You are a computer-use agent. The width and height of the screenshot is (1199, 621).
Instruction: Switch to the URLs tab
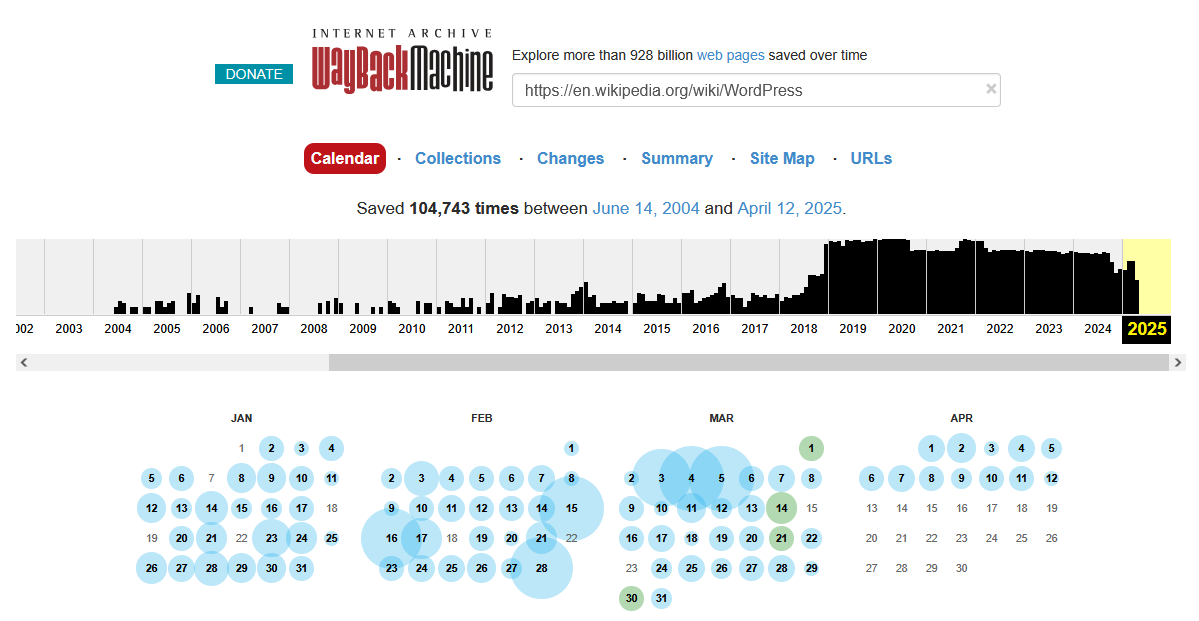(871, 158)
